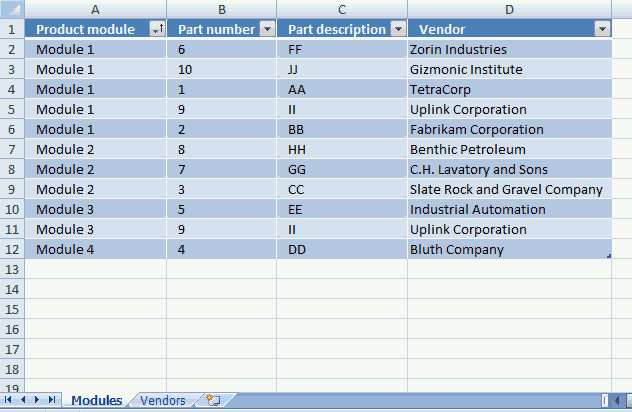Click the cell containing Industrial Automation

pos(509,209)
